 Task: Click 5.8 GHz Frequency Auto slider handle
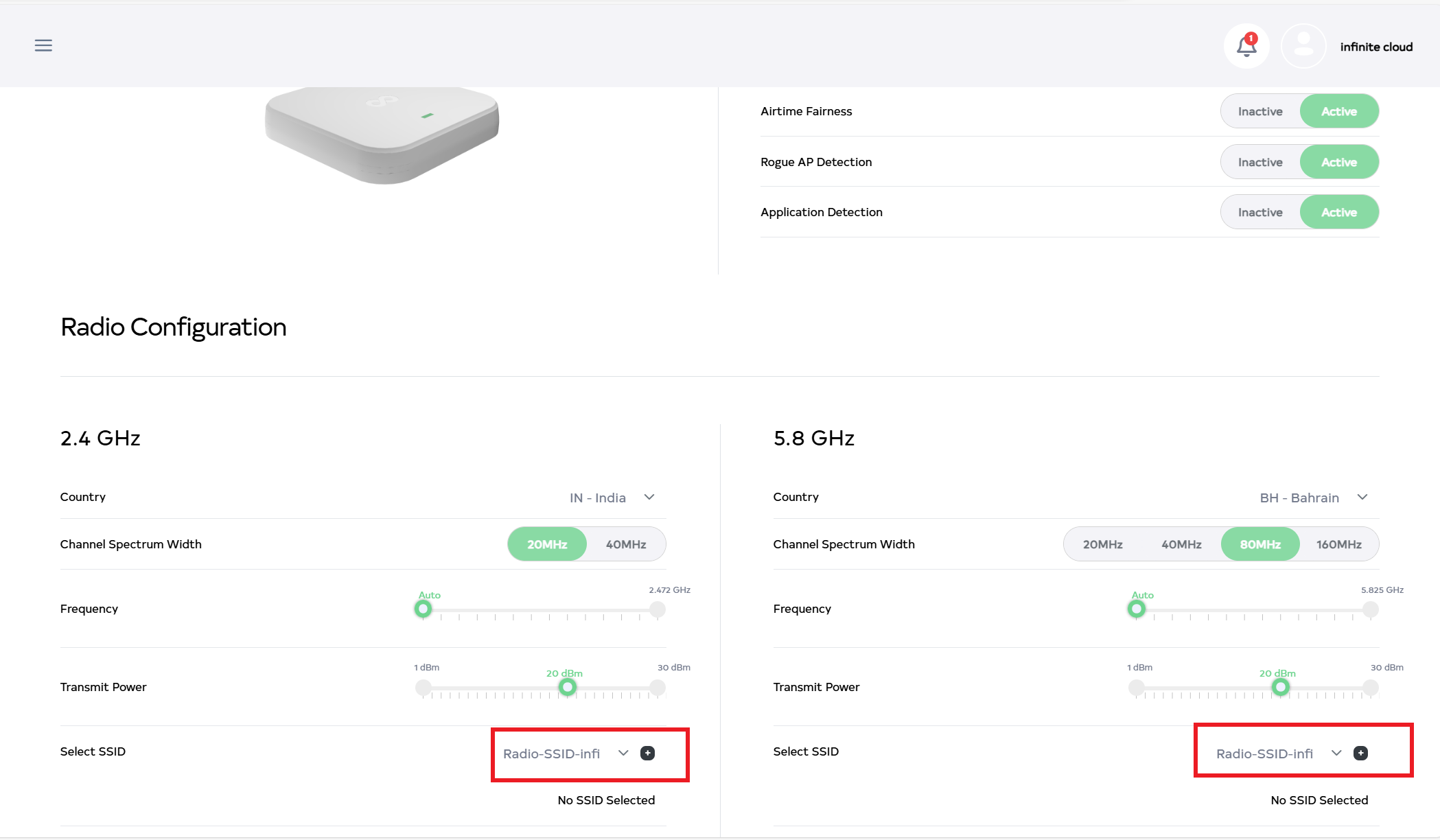[x=1137, y=609]
